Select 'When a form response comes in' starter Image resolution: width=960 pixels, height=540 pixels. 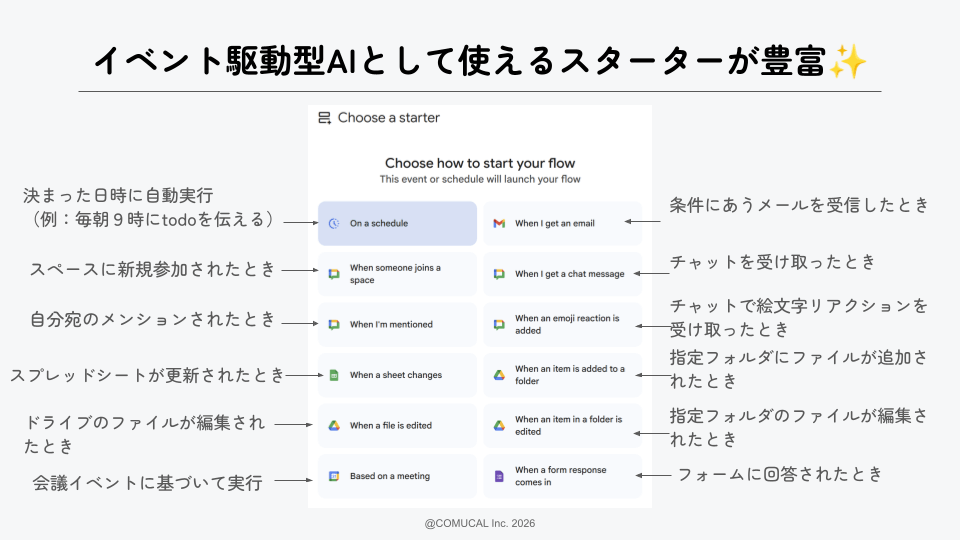point(562,476)
